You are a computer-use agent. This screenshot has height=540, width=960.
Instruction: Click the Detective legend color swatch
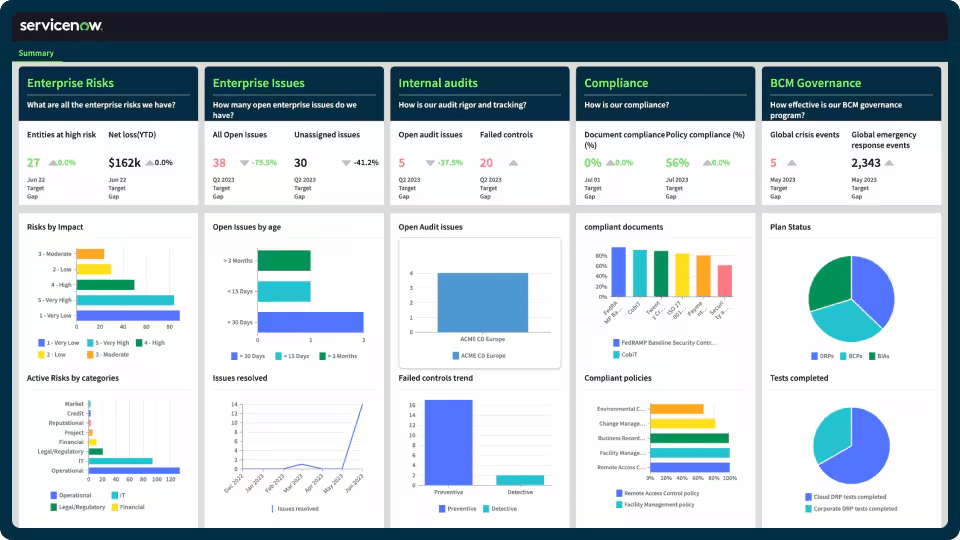click(487, 509)
